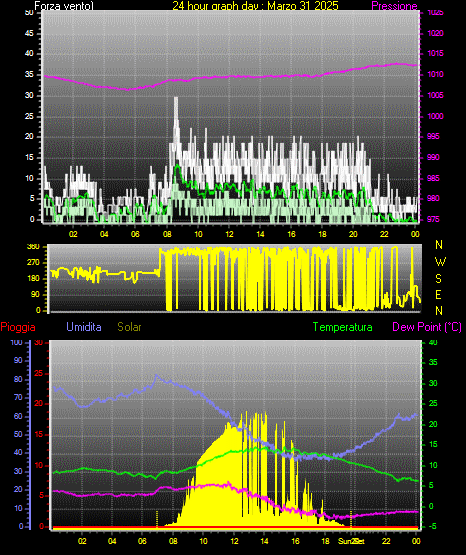
Task: Click "70" on the blue humidity axis
Action: (18, 397)
